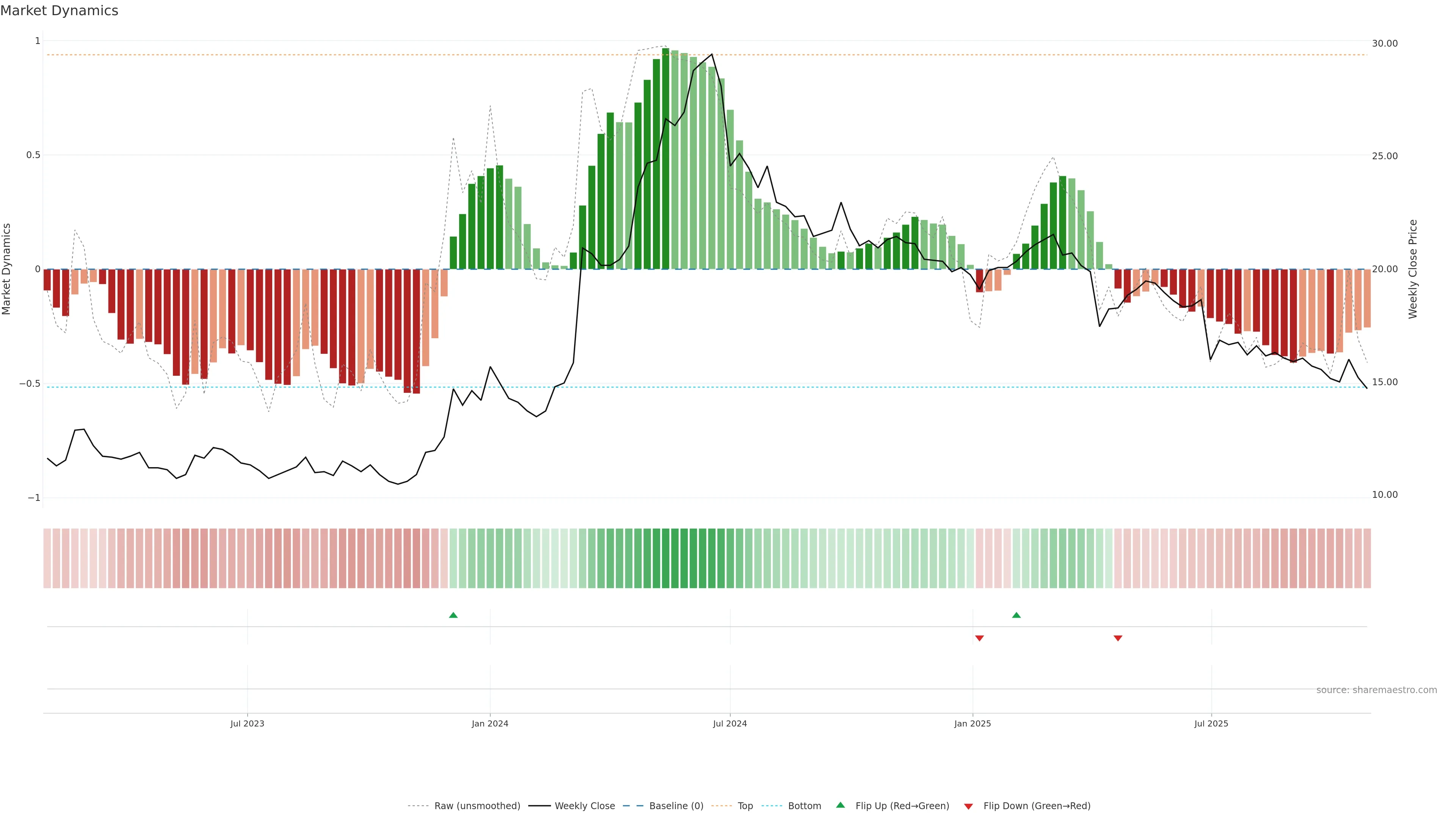Click the Weekly Close Price right axis title
The width and height of the screenshot is (1456, 819).
pos(1412,269)
